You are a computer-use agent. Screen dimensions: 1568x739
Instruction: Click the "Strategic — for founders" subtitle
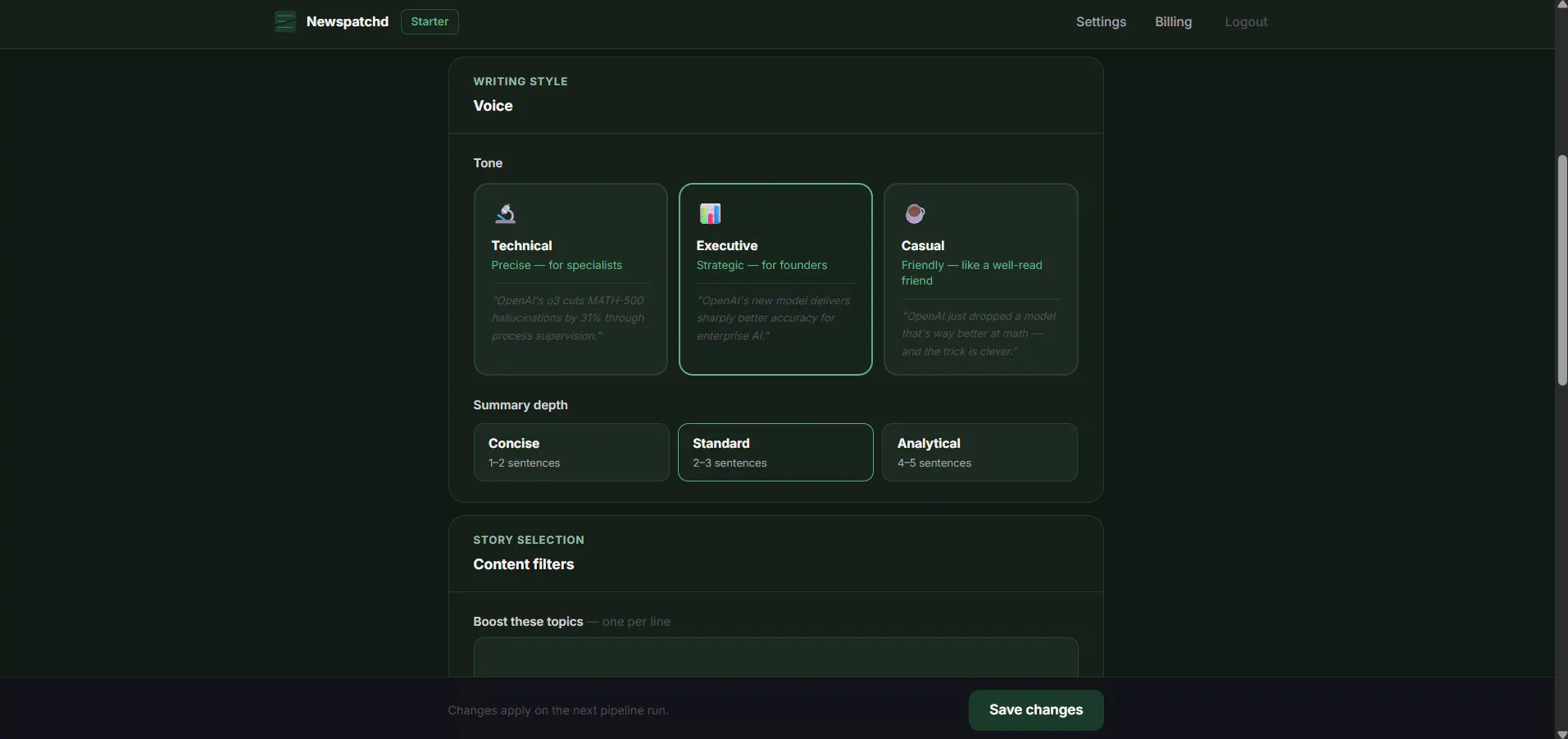pyautogui.click(x=761, y=265)
